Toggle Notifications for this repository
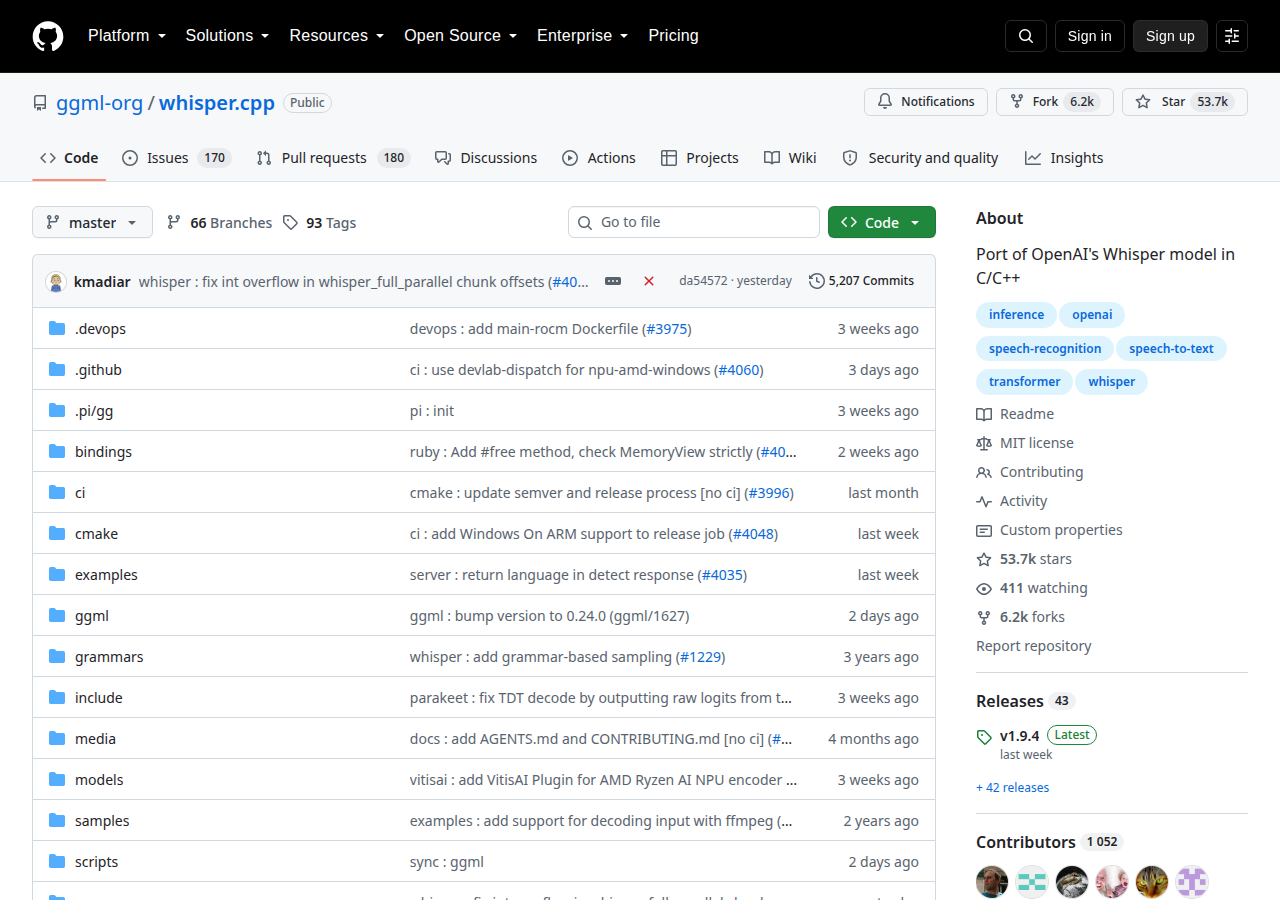The height and width of the screenshot is (900, 1280). 926,102
